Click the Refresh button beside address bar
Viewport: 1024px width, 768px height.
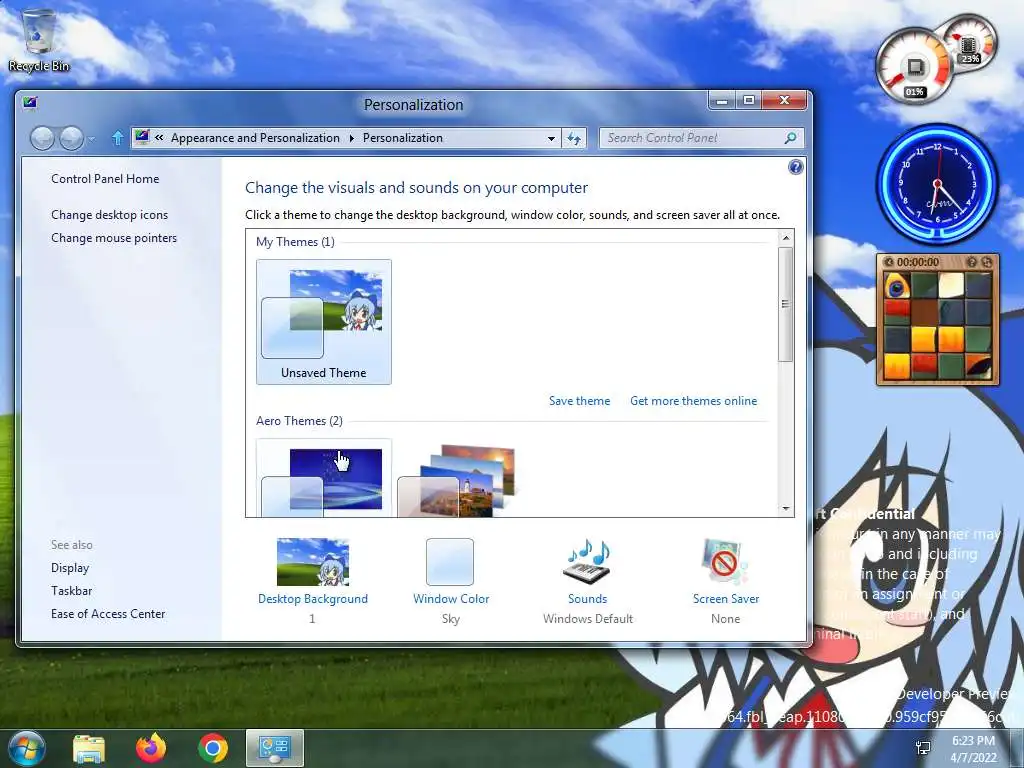574,138
